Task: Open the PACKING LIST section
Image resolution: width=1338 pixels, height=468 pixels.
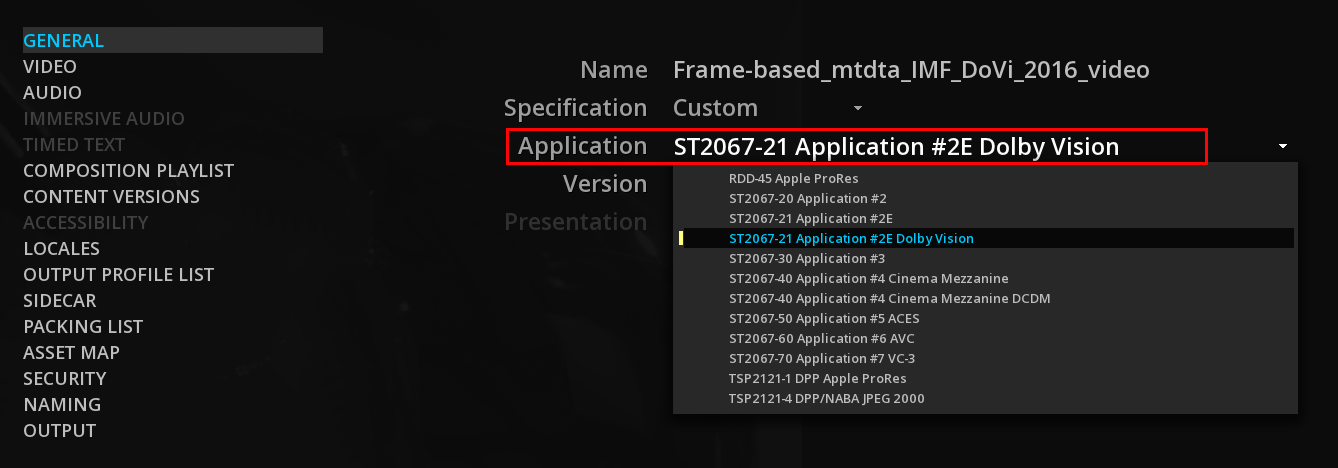Action: pos(83,327)
